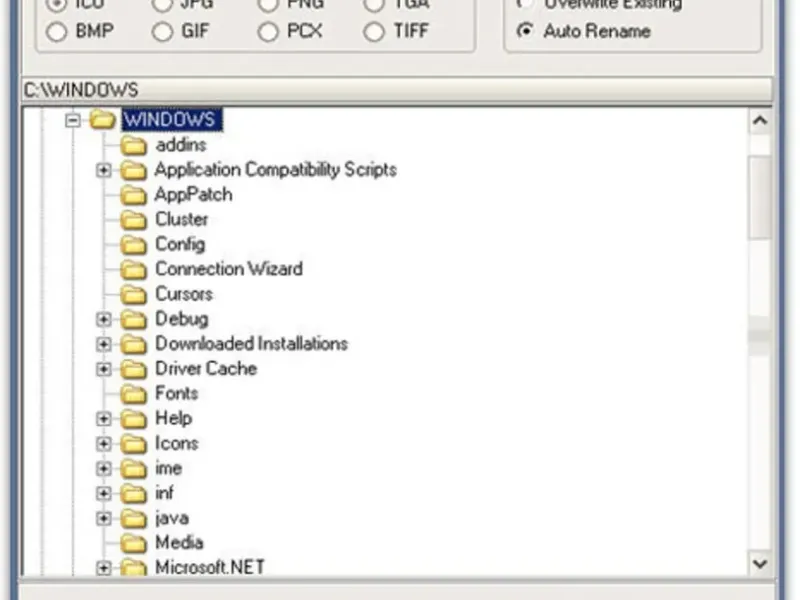
Task: Choose the TGA format radio button
Action: click(374, 5)
